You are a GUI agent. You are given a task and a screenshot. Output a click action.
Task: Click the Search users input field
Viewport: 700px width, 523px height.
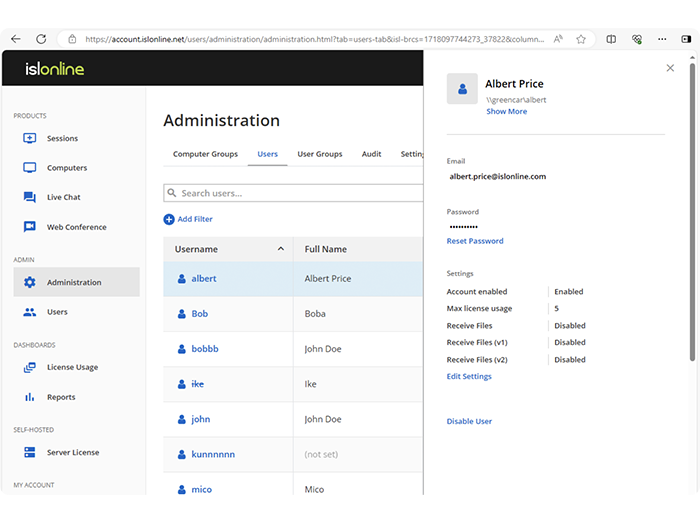pos(295,193)
